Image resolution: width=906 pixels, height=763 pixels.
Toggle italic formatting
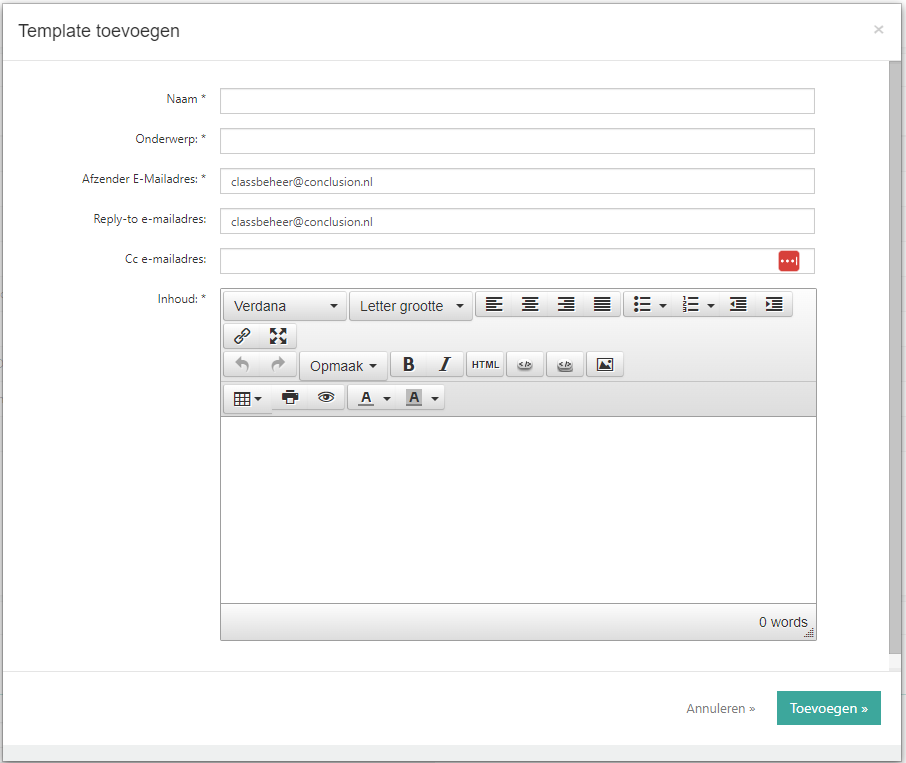coord(445,365)
